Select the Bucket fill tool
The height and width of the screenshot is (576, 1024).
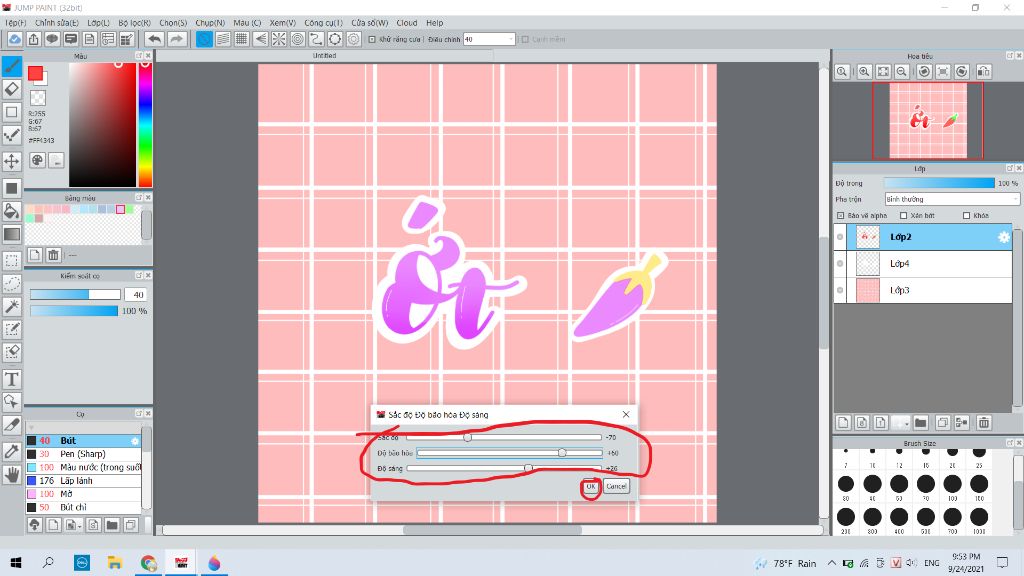[12, 211]
